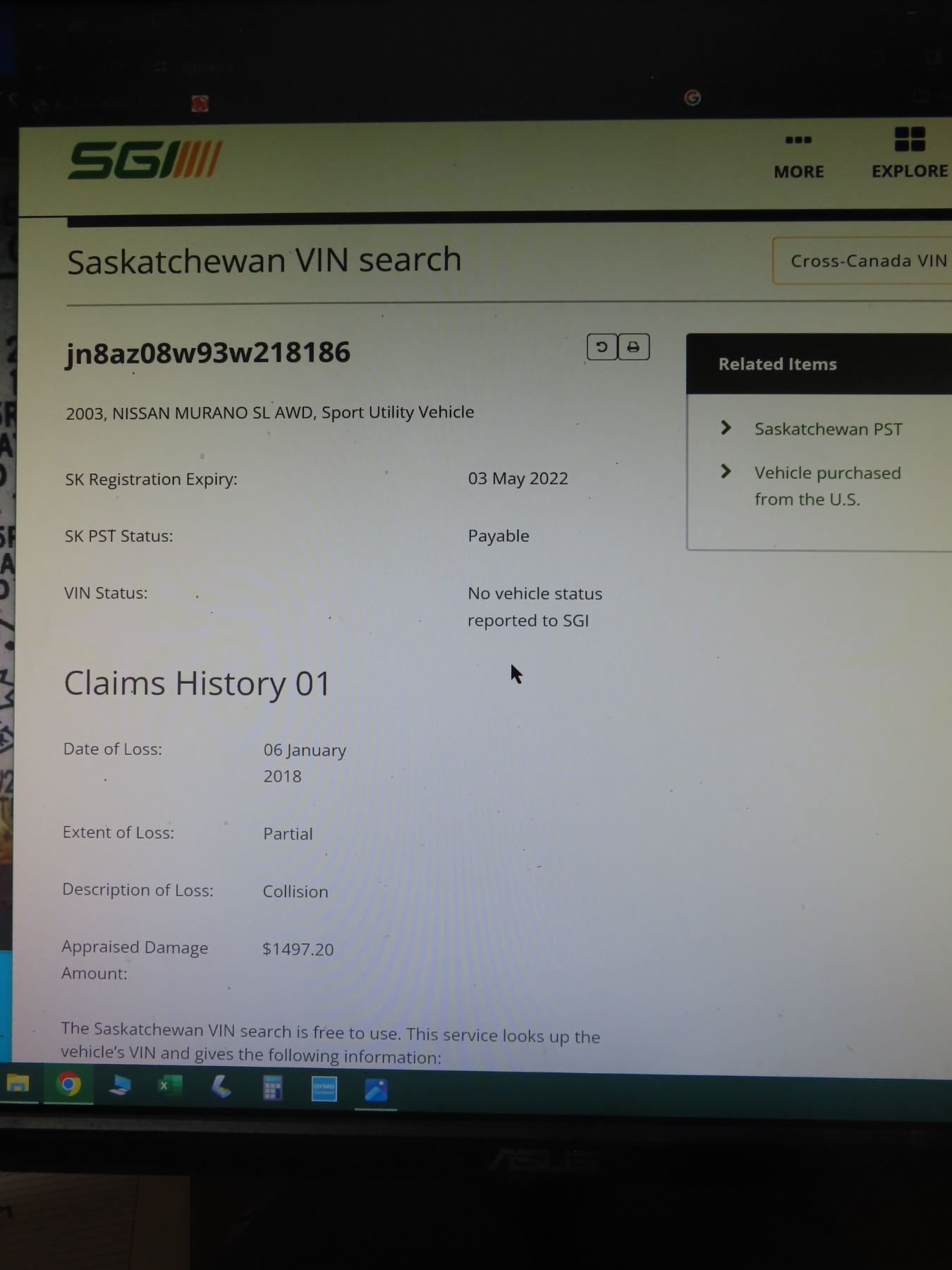Open the Photos app in taskbar
The height and width of the screenshot is (1270, 952).
pos(375,1090)
